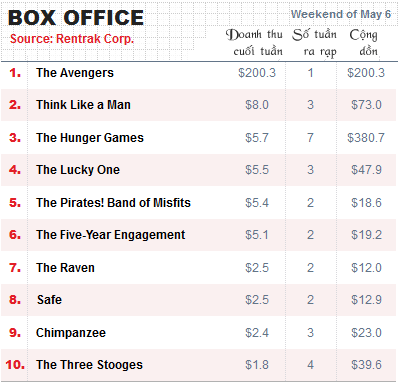Click rank number 10. in the list
Viewport: 398px width, 382px height.
click(15, 365)
